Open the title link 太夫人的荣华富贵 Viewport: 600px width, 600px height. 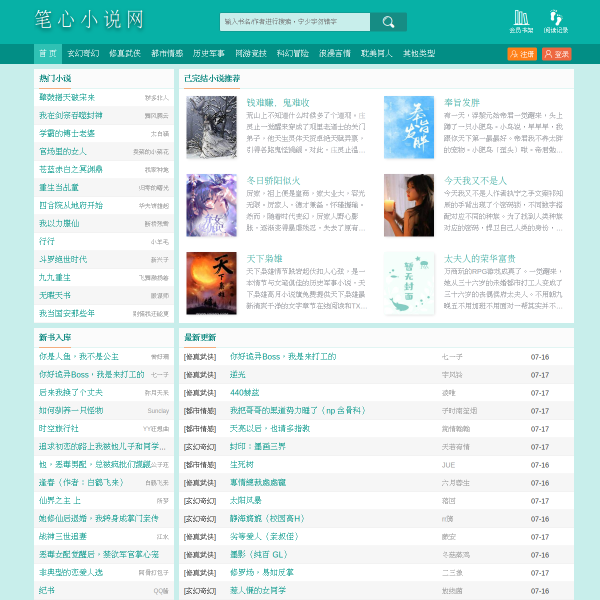(480, 259)
